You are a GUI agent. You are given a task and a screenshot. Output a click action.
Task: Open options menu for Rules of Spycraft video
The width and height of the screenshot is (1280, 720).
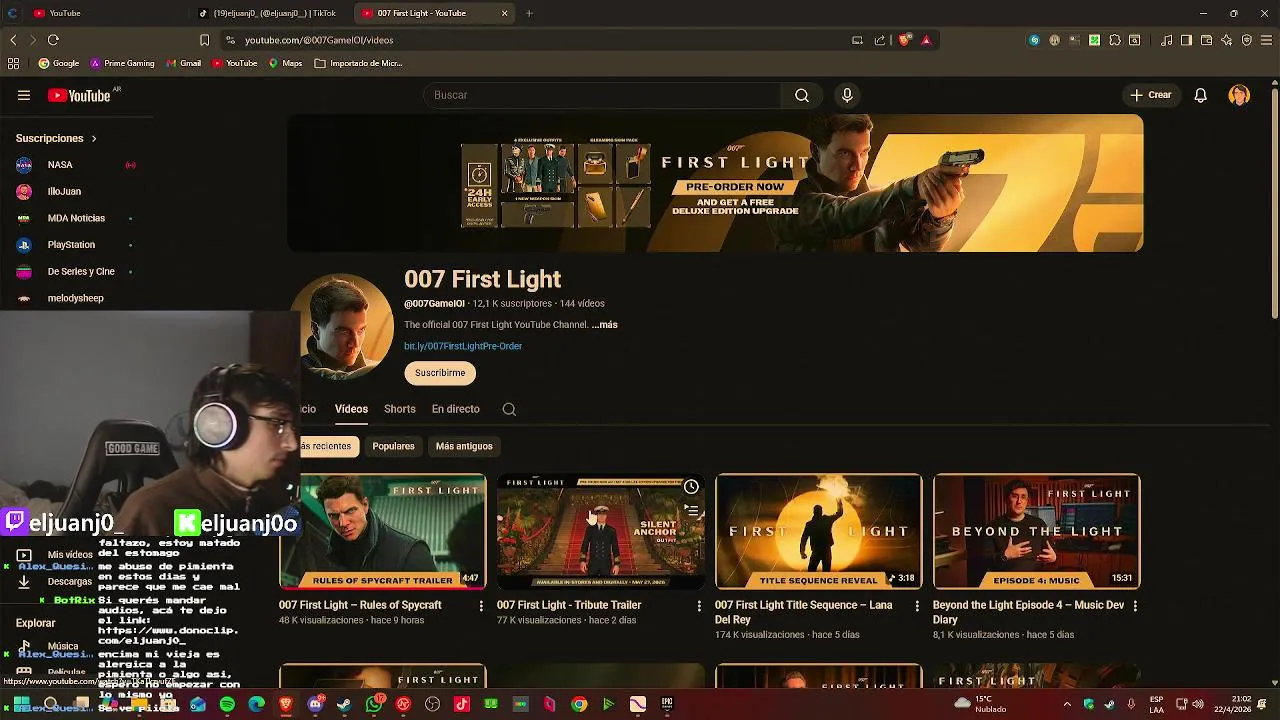(x=481, y=606)
